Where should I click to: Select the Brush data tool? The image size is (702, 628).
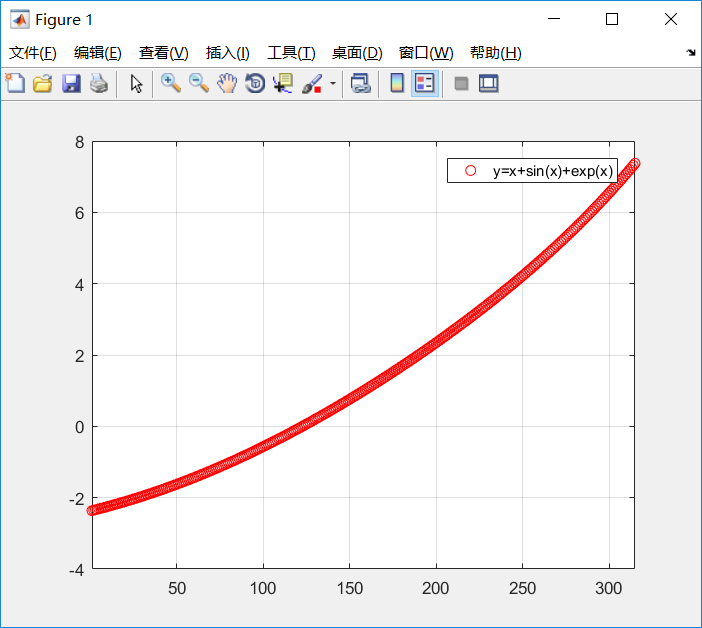[312, 83]
